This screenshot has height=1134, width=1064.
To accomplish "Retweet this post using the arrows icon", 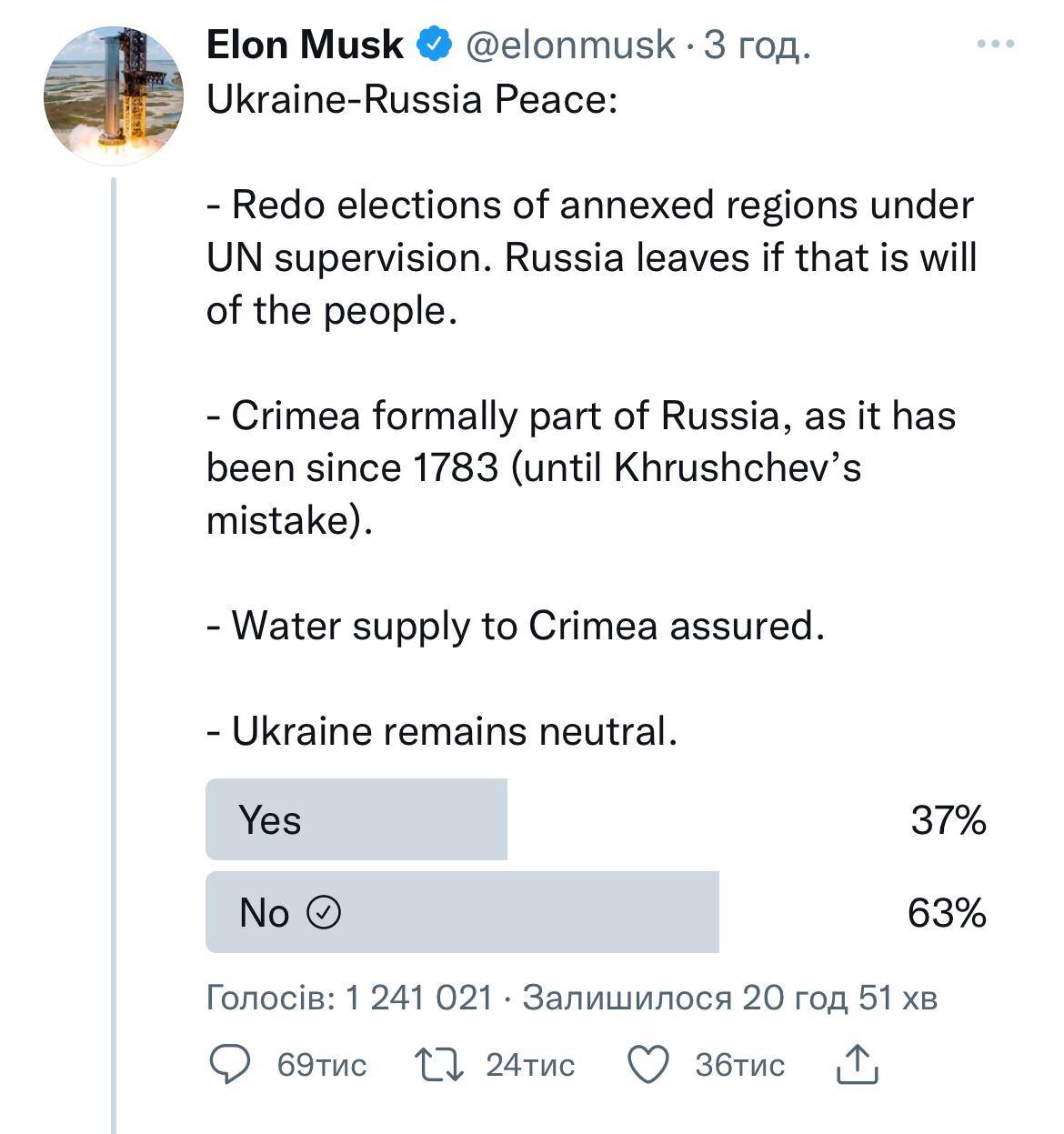I will 439,1065.
